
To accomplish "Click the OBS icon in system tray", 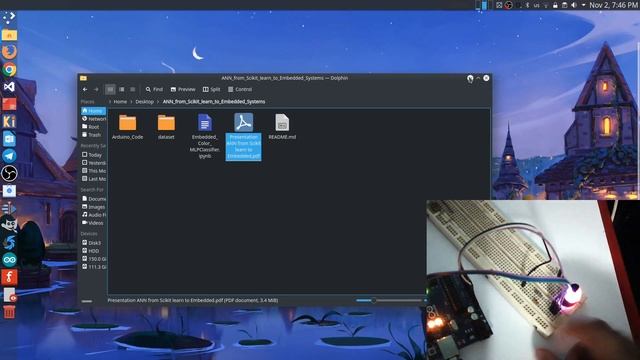I will [x=509, y=5].
